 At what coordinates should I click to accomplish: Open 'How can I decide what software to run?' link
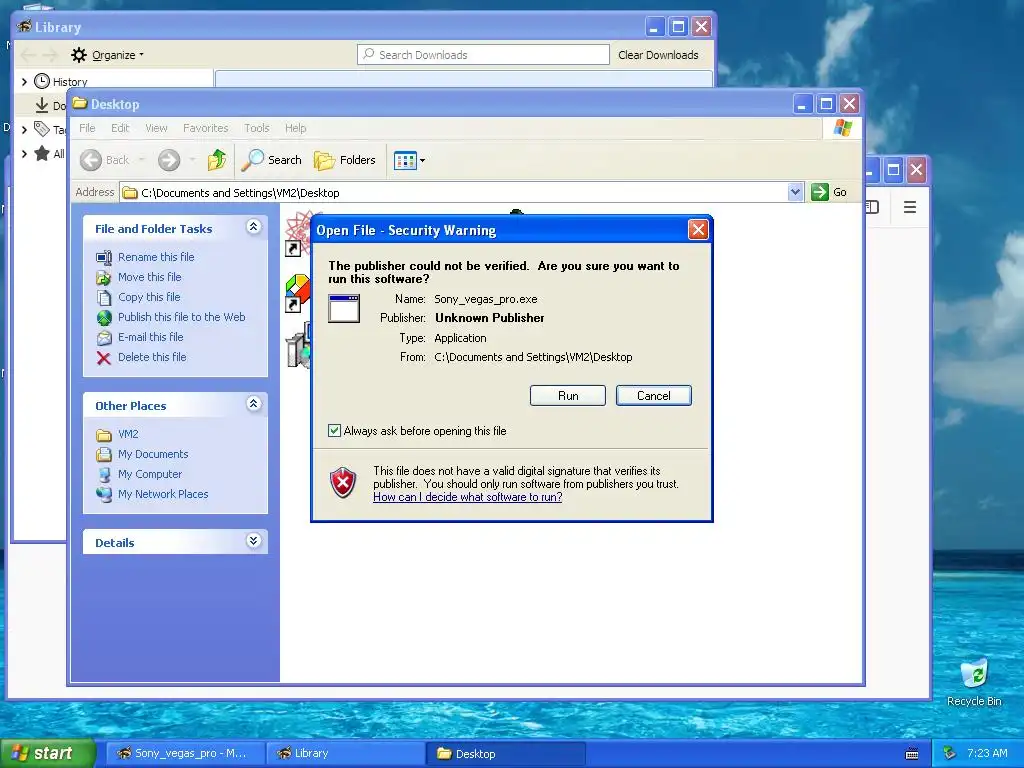tap(468, 497)
